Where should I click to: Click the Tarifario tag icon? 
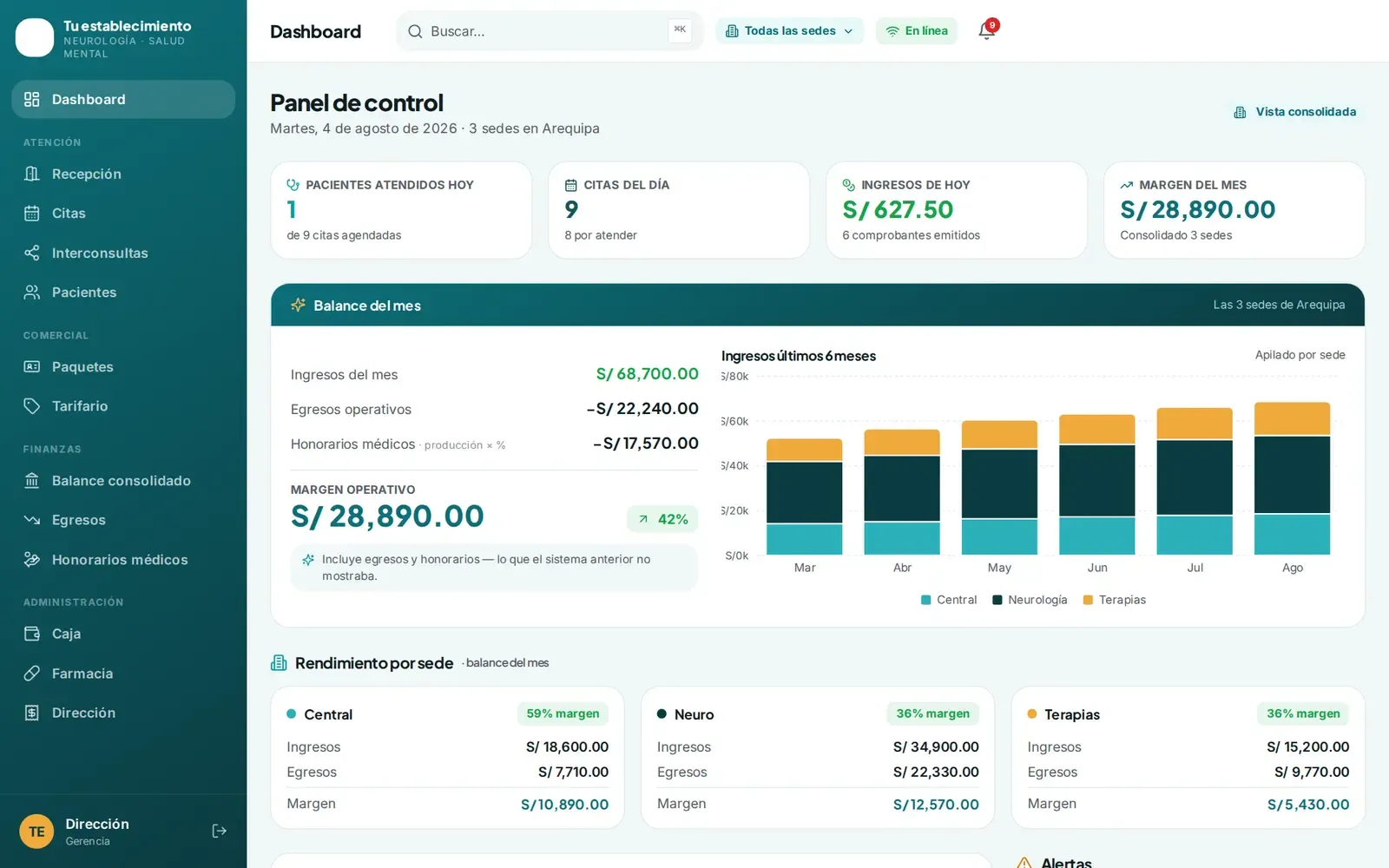[x=32, y=406]
